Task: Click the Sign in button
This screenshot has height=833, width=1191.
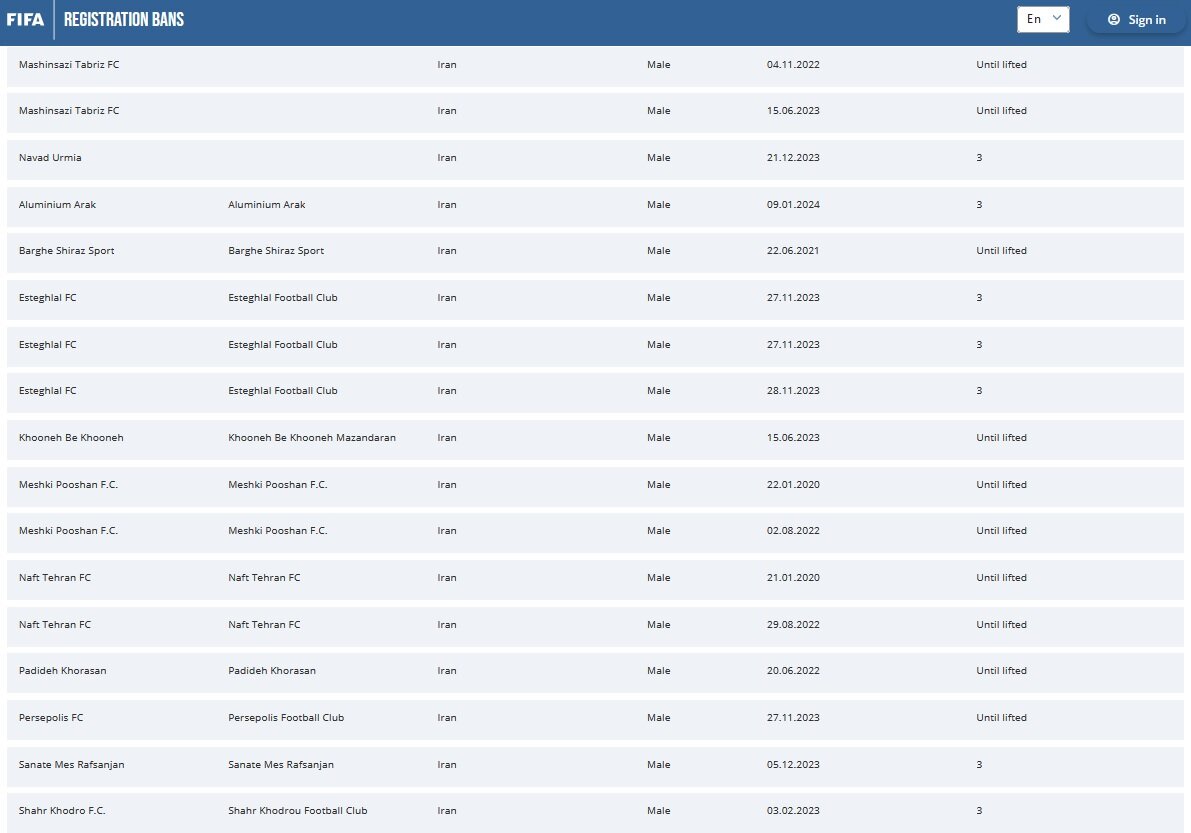Action: [1146, 19]
